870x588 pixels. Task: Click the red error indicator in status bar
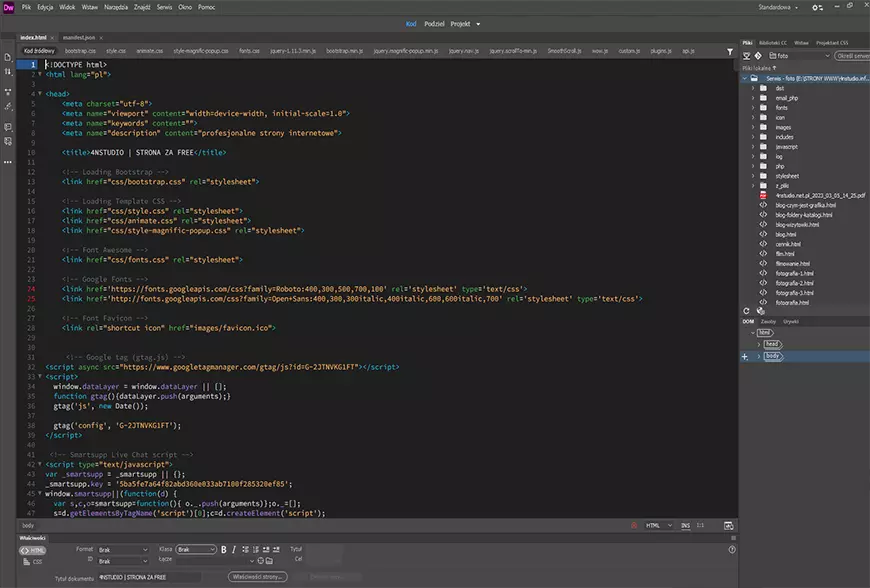pyautogui.click(x=634, y=525)
